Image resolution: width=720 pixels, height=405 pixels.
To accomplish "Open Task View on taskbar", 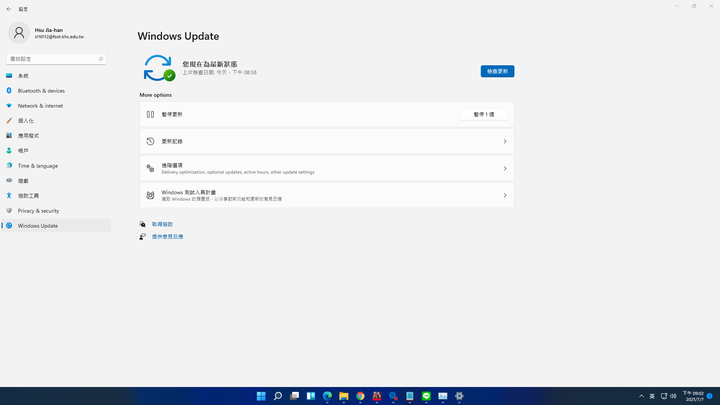I will [x=294, y=396].
